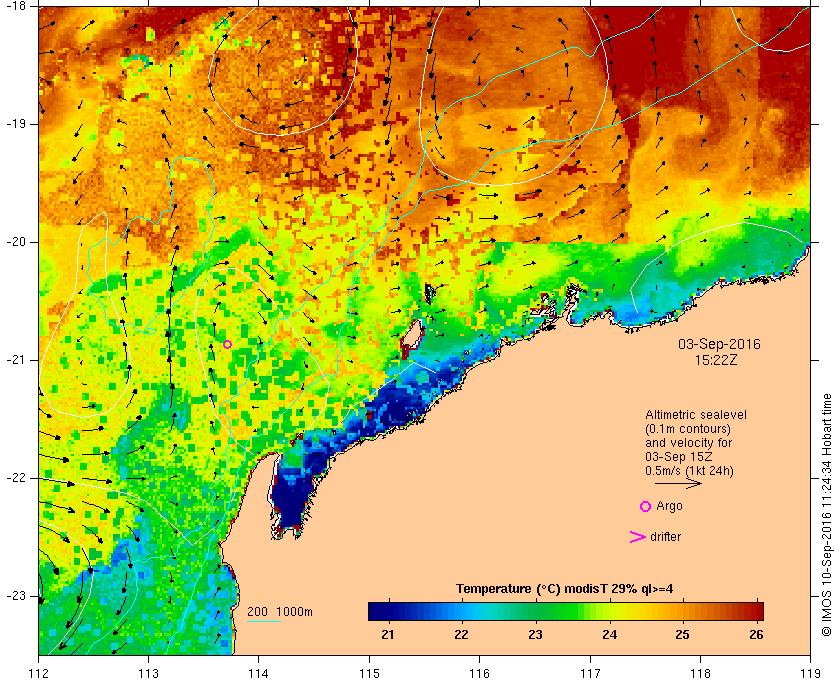Click the 'Argo' legend label
The image size is (840, 680).
pyautogui.click(x=669, y=506)
